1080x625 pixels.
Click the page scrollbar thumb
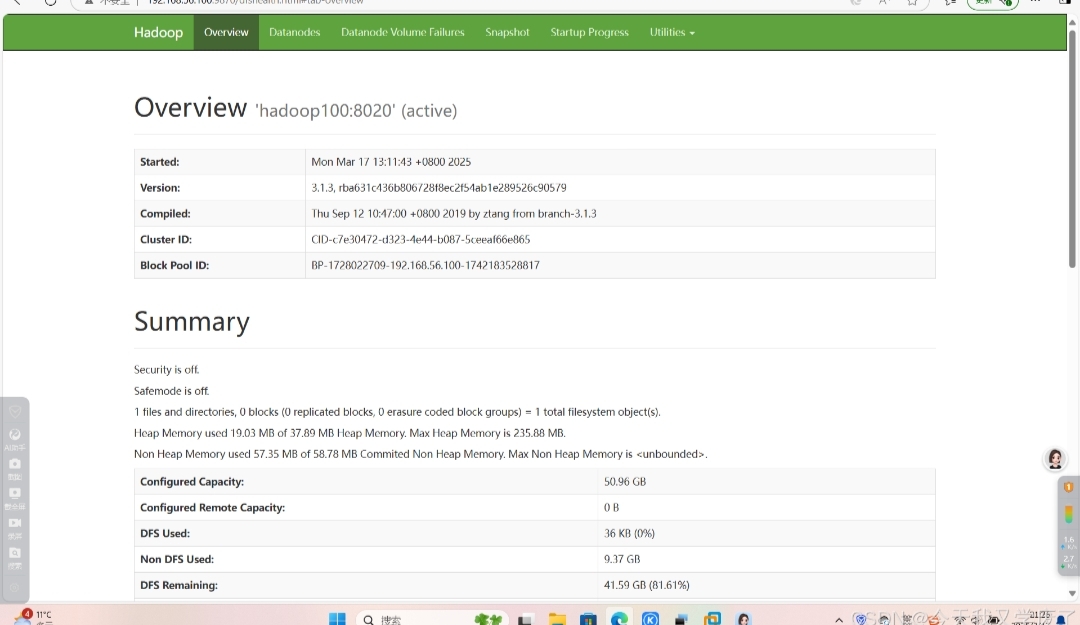1072,148
